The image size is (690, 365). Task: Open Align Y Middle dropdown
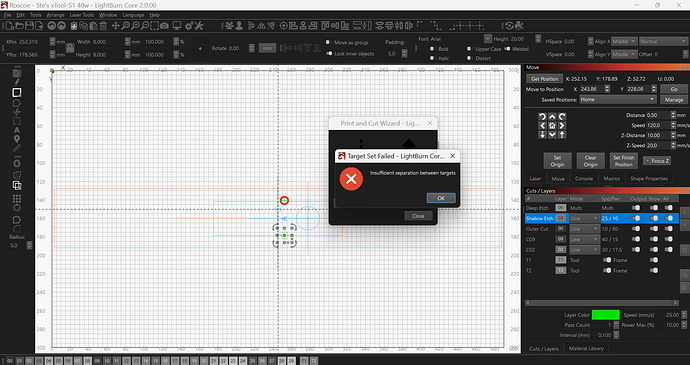pyautogui.click(x=624, y=54)
